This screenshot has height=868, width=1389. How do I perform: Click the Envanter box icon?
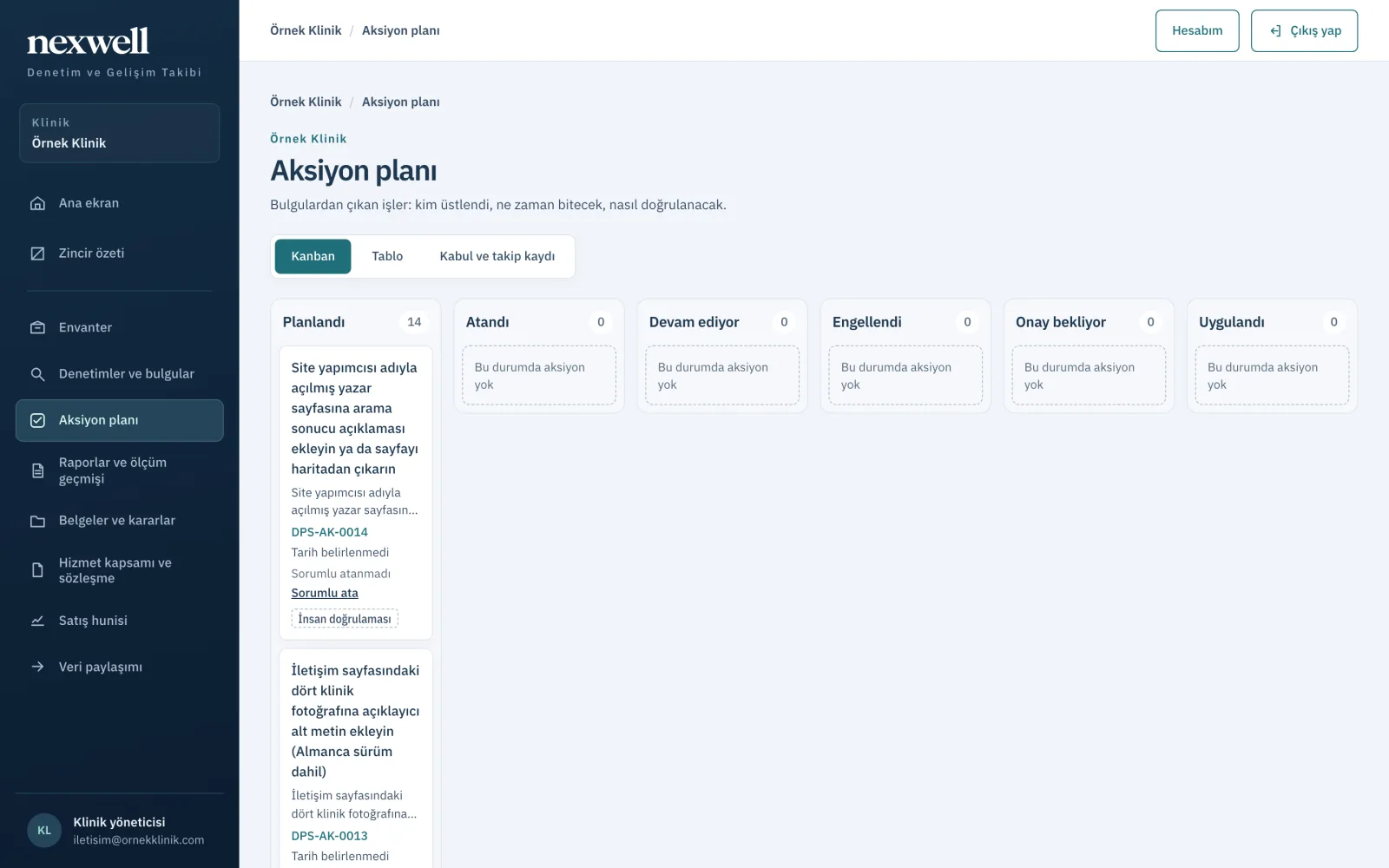click(37, 327)
